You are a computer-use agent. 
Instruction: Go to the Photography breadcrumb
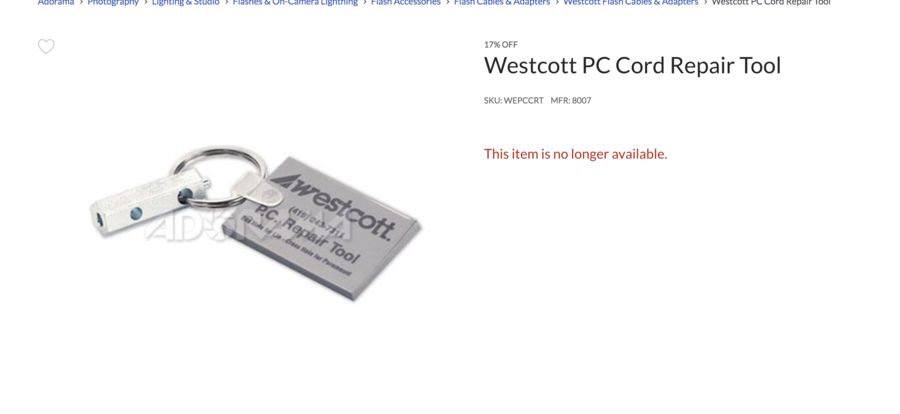point(113,2)
